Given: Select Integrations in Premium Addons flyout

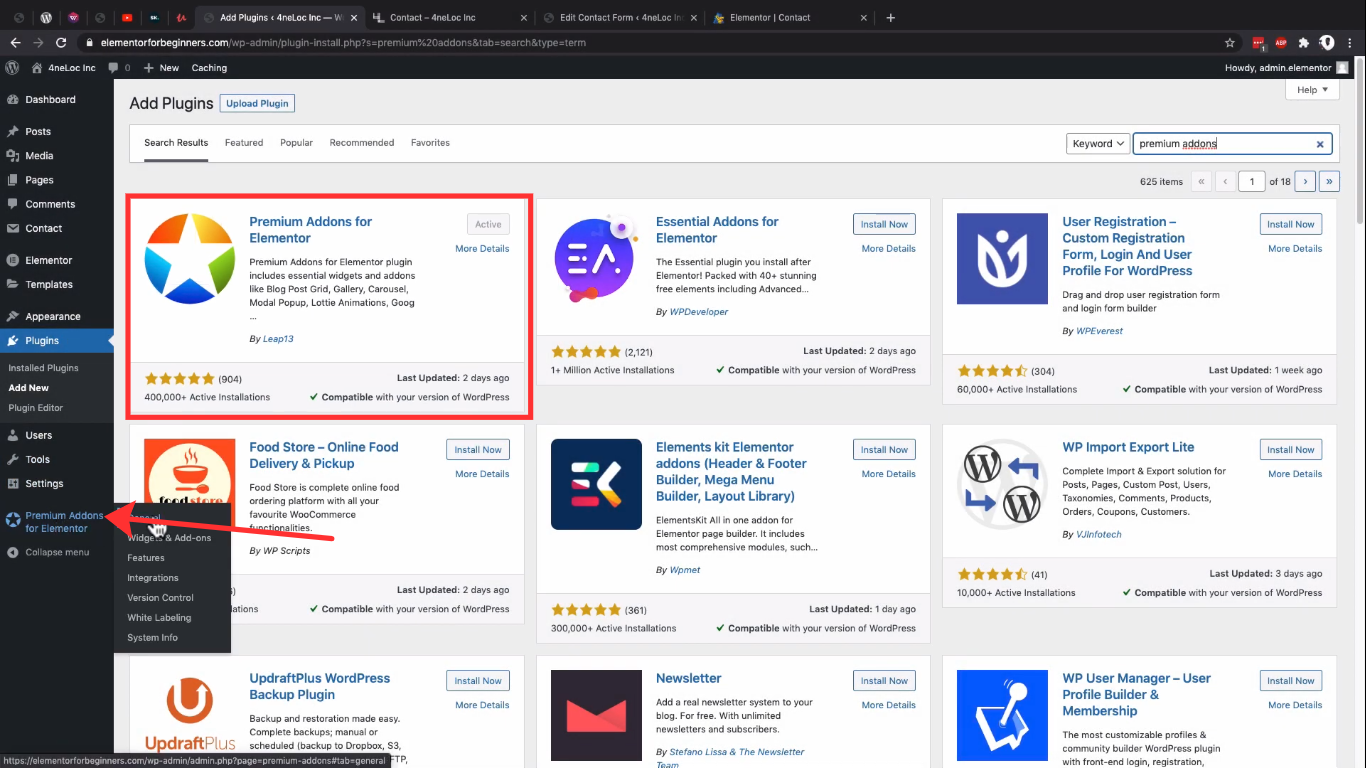Looking at the screenshot, I should point(153,578).
